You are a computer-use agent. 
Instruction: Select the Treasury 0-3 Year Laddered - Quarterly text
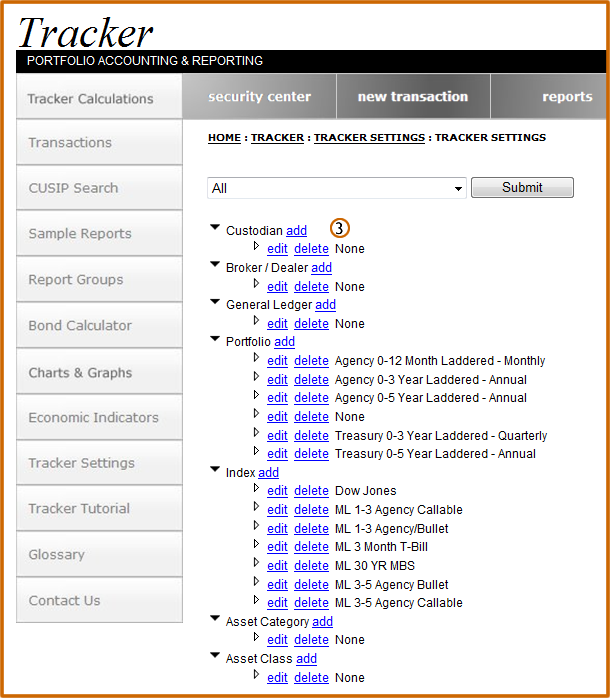click(441, 435)
